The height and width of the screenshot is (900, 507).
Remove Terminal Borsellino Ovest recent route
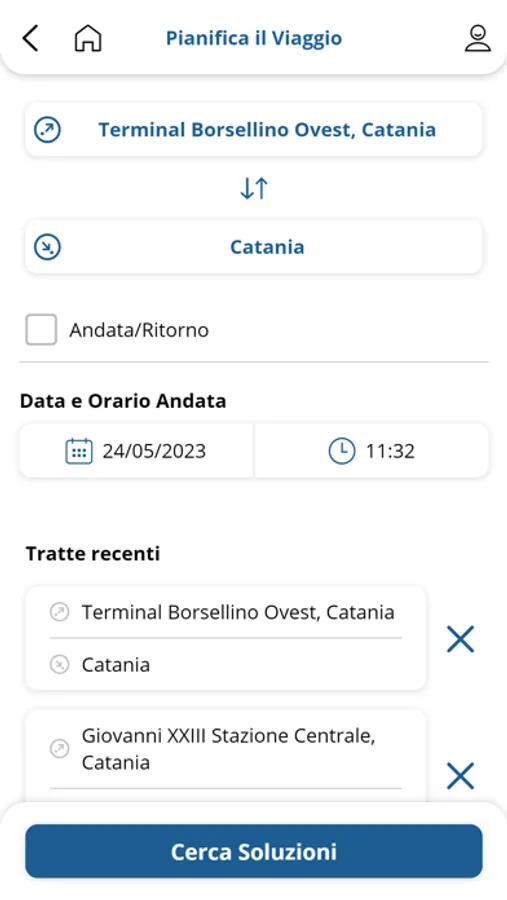pyautogui.click(x=460, y=639)
